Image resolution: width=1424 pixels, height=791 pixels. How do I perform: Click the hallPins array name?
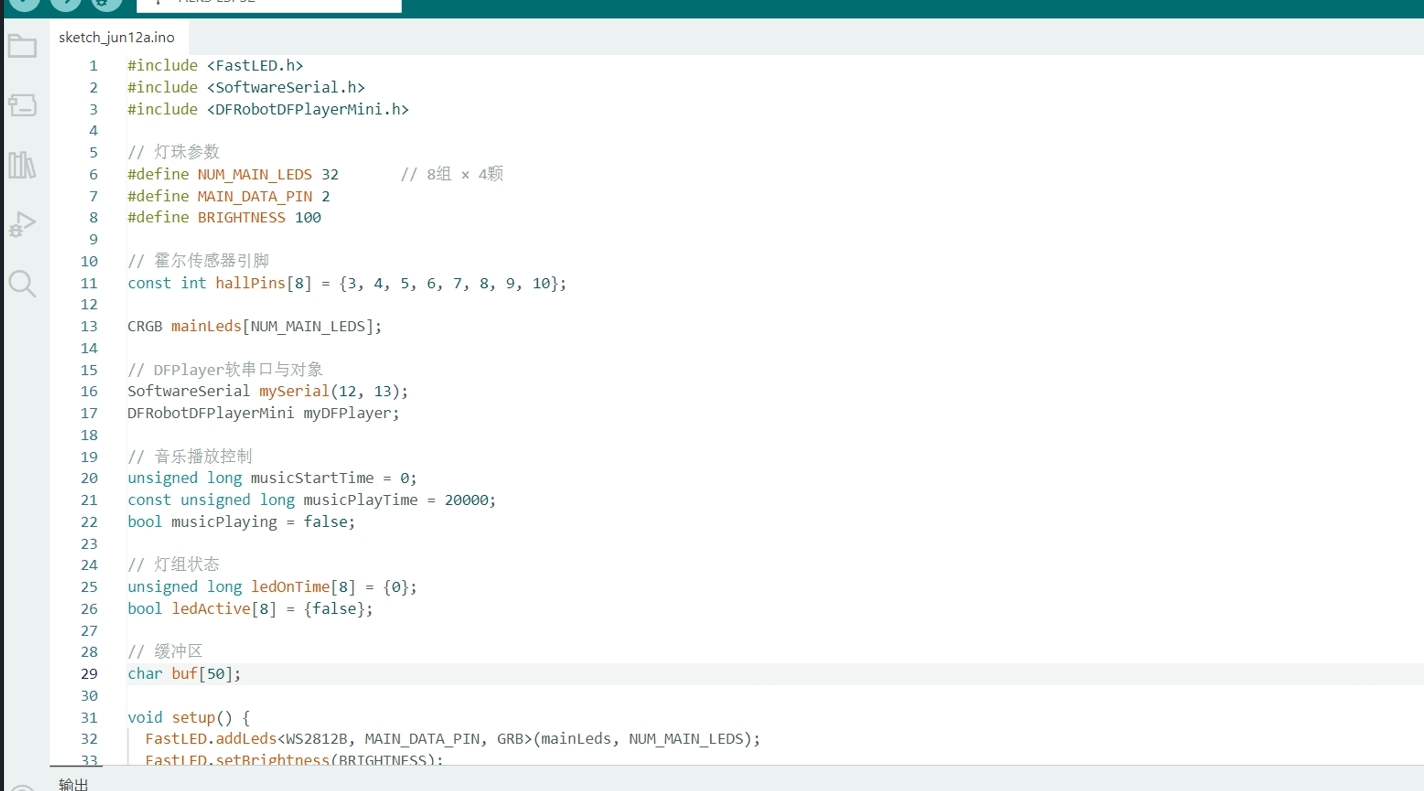pos(250,283)
